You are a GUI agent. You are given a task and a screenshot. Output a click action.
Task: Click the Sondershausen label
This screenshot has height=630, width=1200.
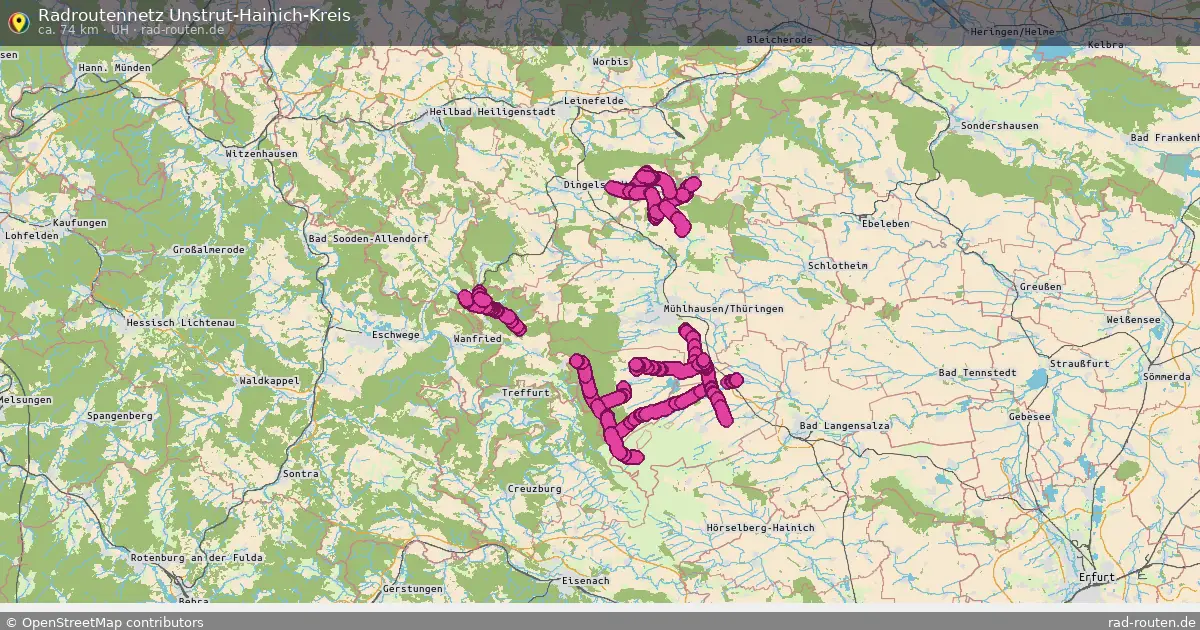(999, 126)
